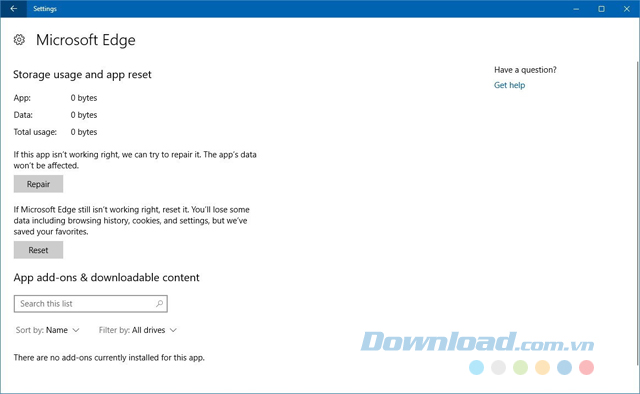Reset the Microsoft Edge app

[38, 250]
